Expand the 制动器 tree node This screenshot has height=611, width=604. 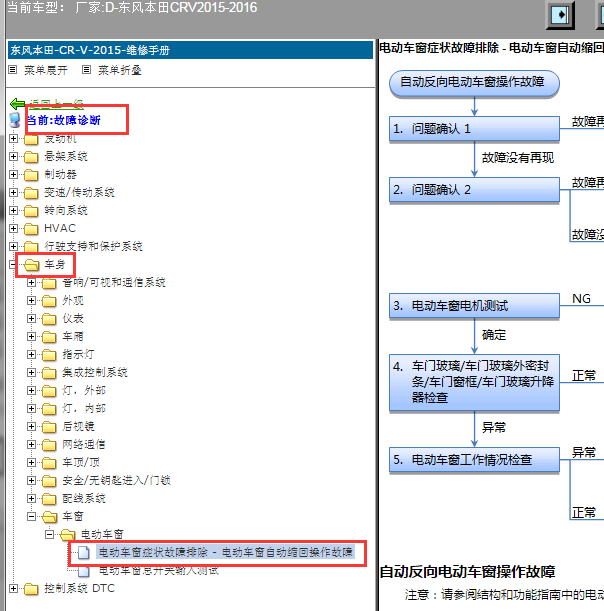click(13, 174)
